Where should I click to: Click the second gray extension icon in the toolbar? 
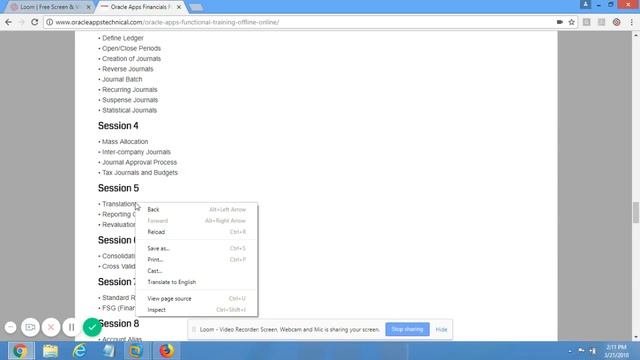tap(601, 22)
